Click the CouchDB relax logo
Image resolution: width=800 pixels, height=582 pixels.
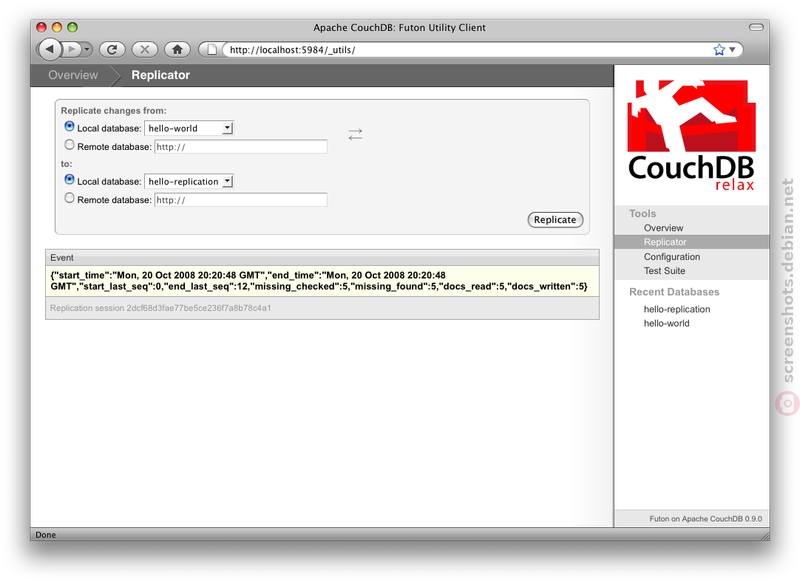691,136
